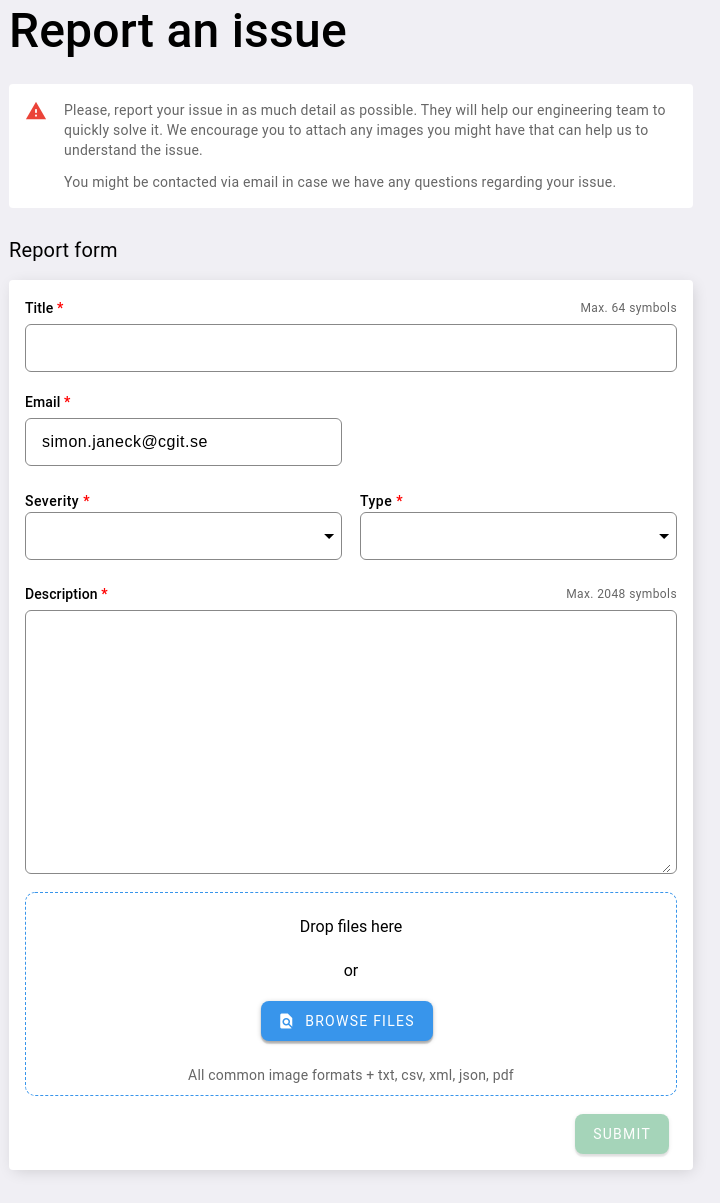Click the 'Drop files here' text

pos(351,927)
